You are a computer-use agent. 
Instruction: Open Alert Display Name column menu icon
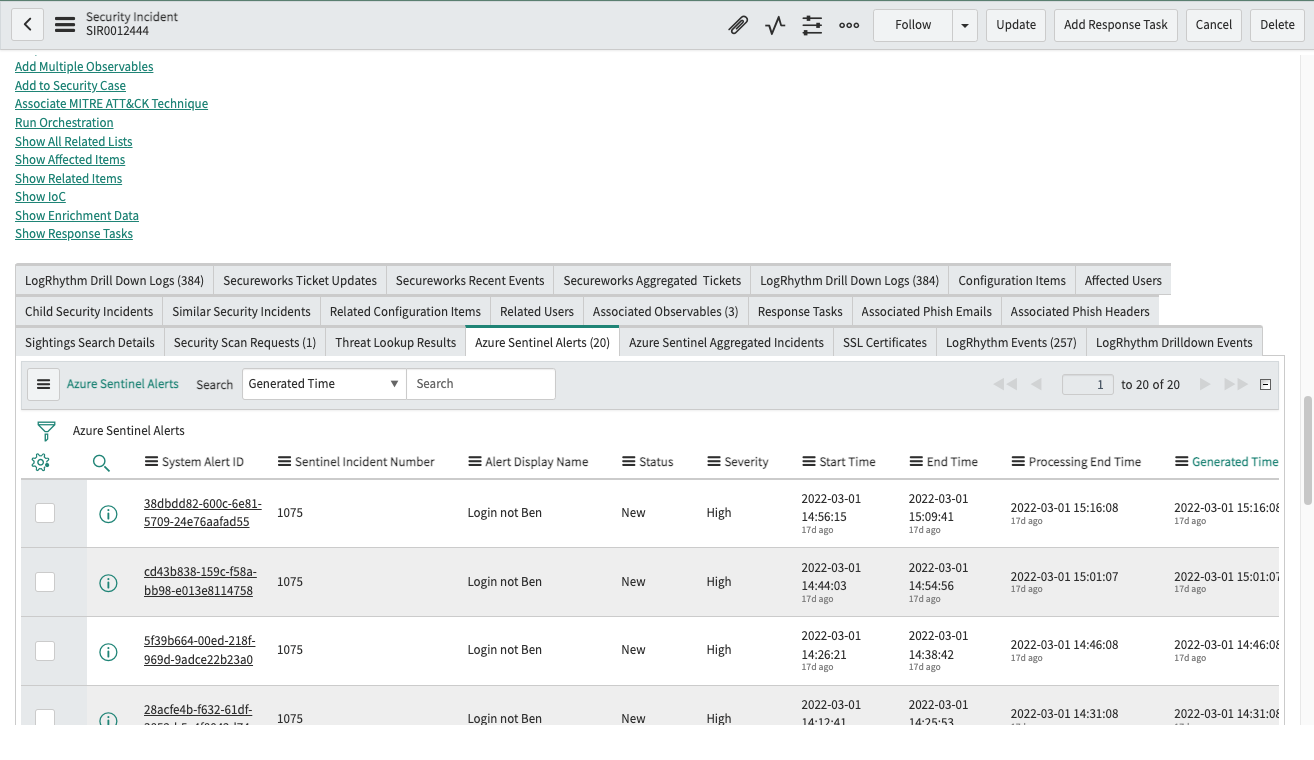click(475, 462)
